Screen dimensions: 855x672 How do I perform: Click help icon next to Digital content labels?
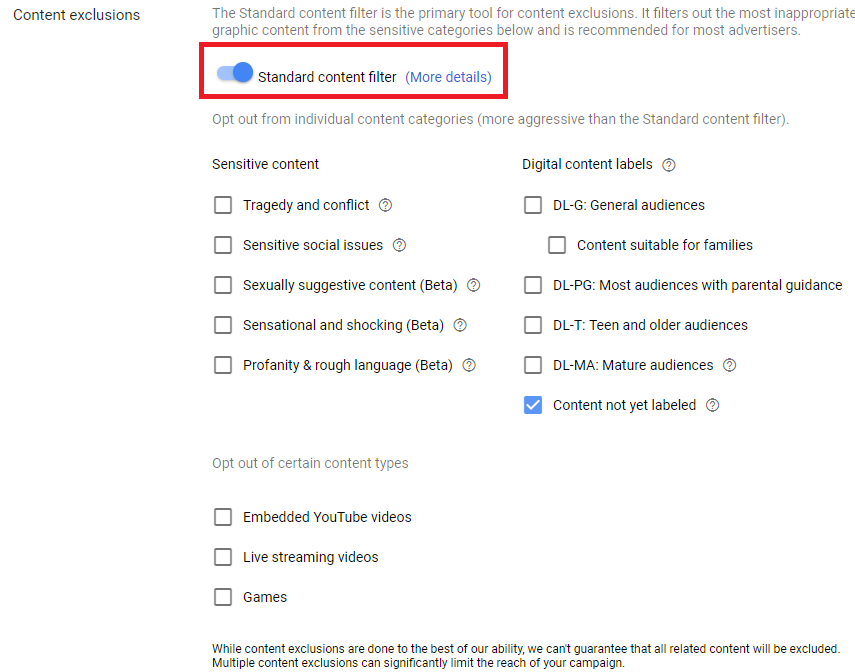[x=669, y=165]
